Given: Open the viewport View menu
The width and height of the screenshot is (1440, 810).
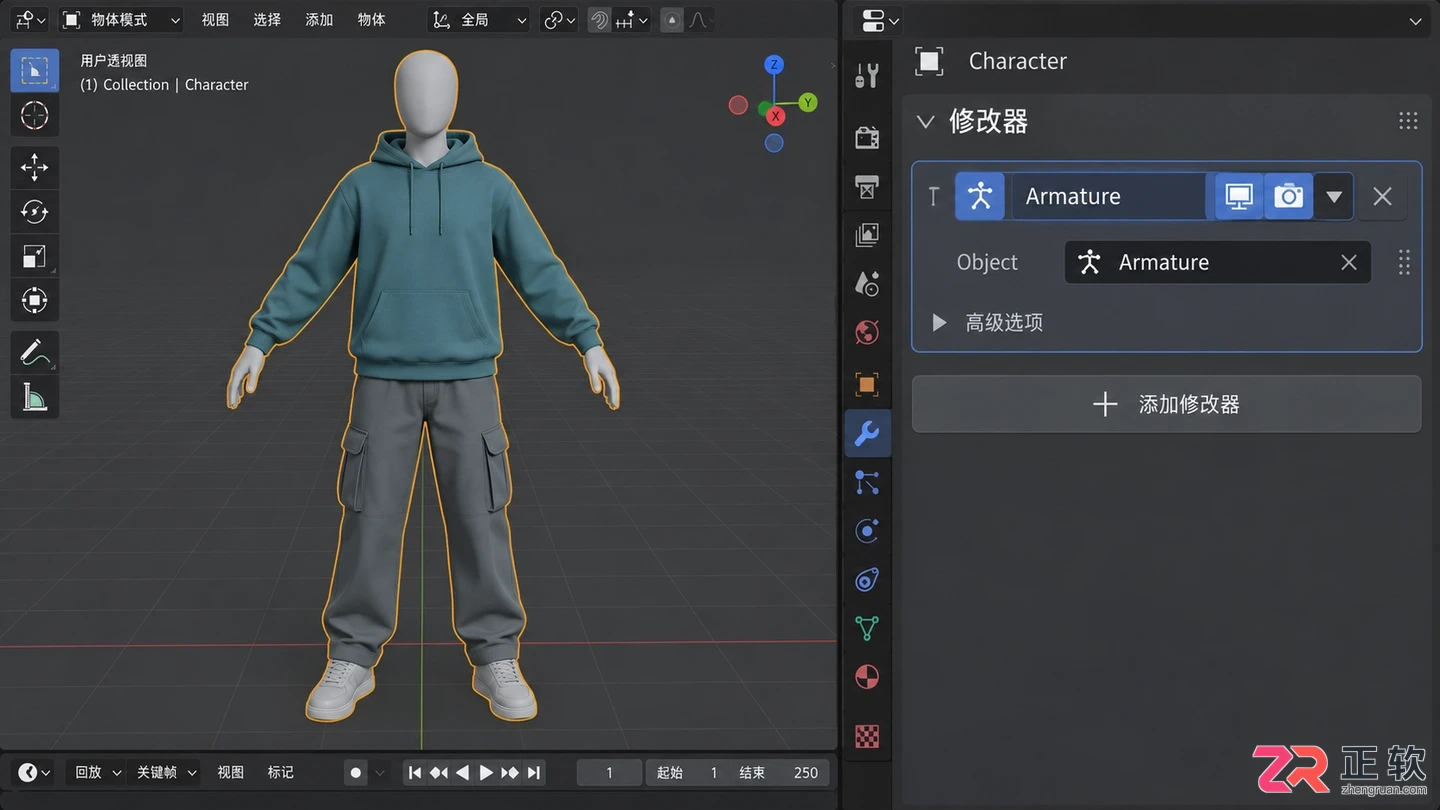Looking at the screenshot, I should coord(215,20).
